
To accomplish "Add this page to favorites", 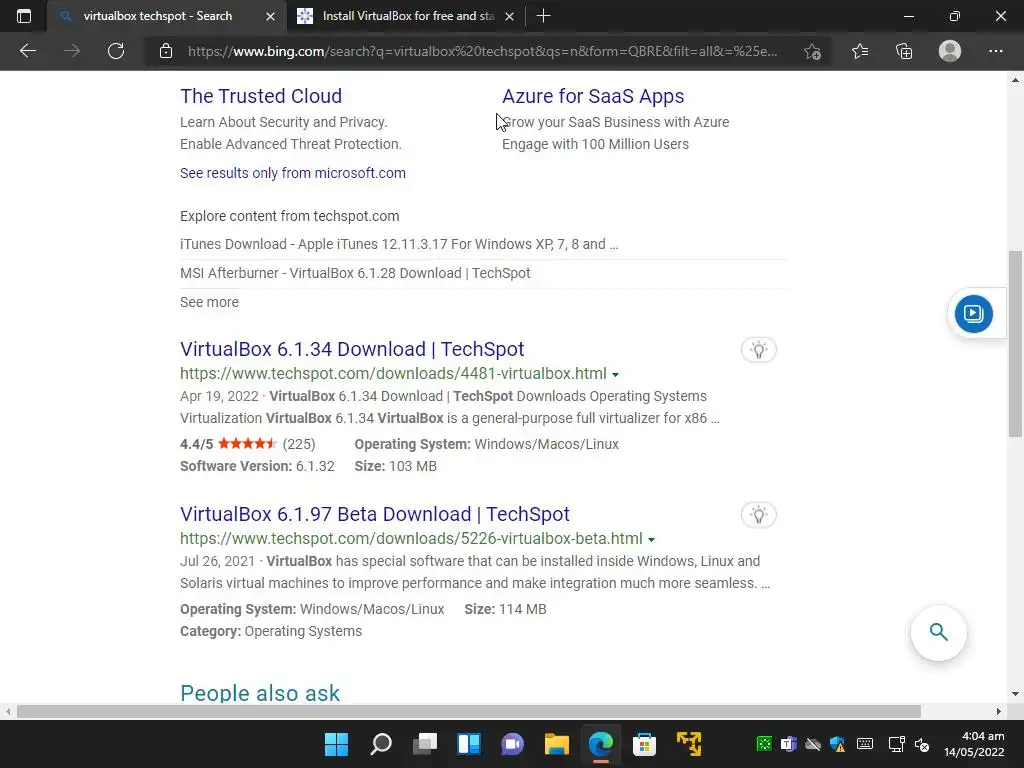I will (812, 52).
